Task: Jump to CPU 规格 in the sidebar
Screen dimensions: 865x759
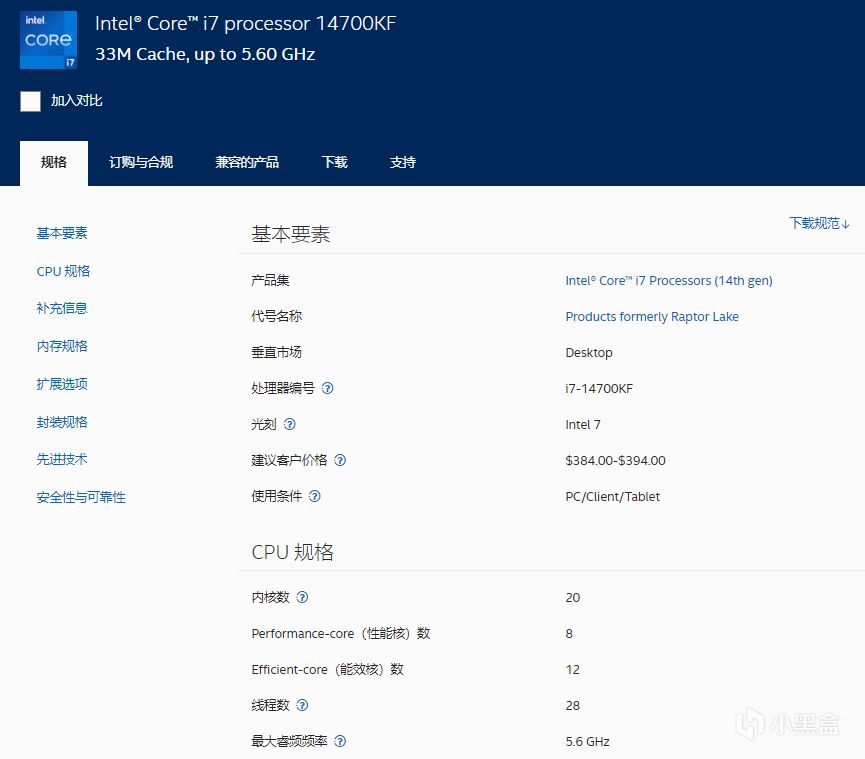Action: coord(63,271)
